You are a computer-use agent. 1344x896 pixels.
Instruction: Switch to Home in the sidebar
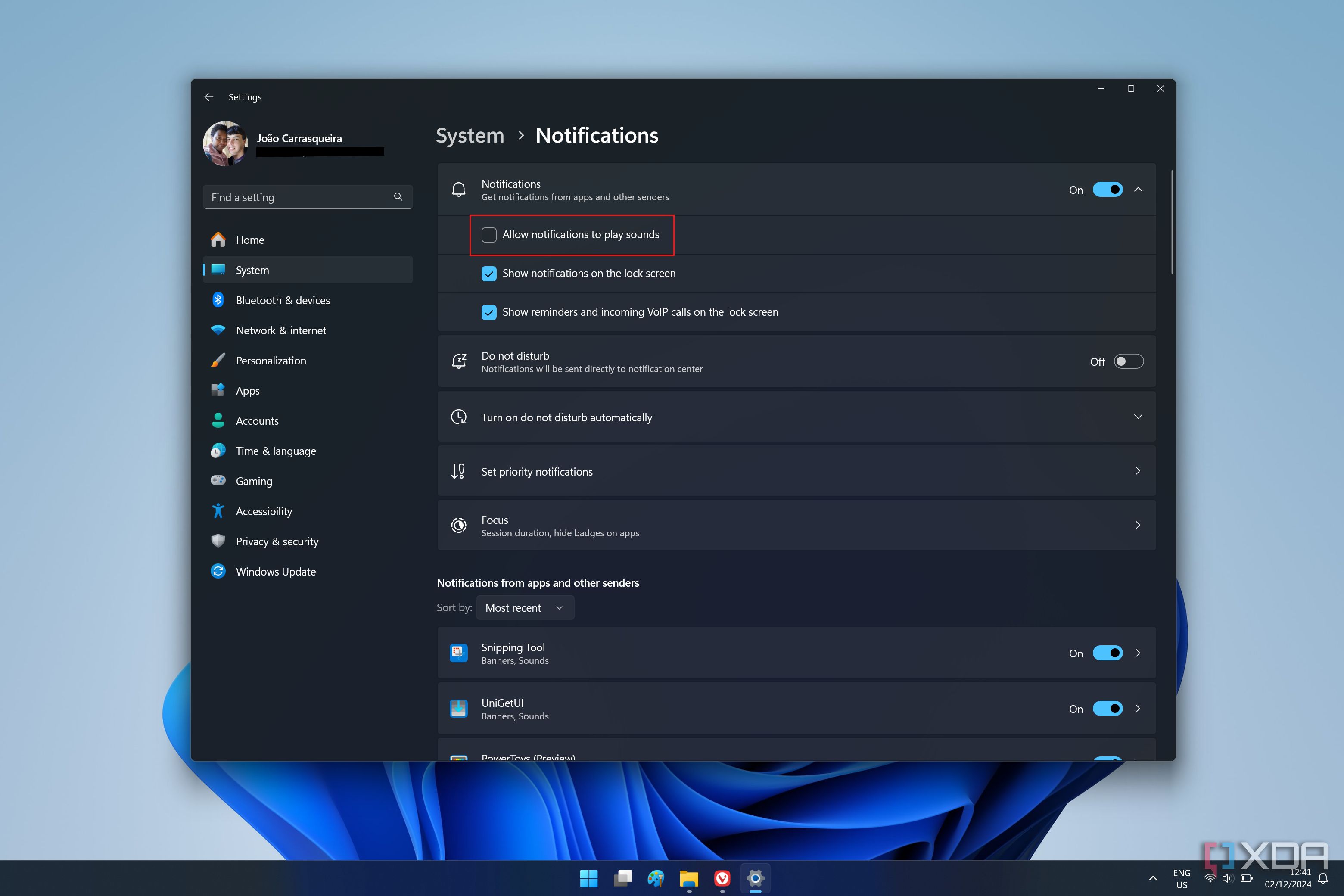click(x=250, y=240)
